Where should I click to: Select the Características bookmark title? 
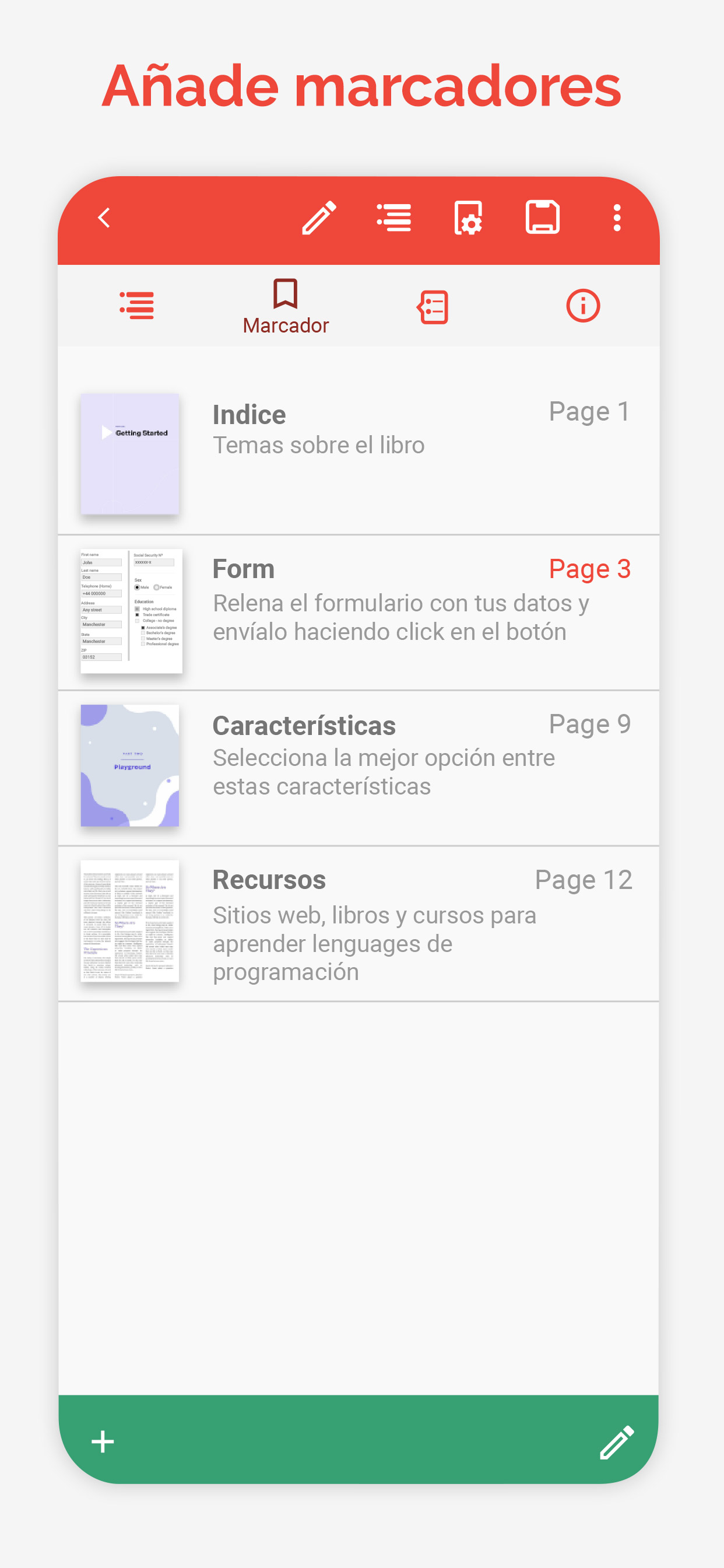(x=304, y=726)
